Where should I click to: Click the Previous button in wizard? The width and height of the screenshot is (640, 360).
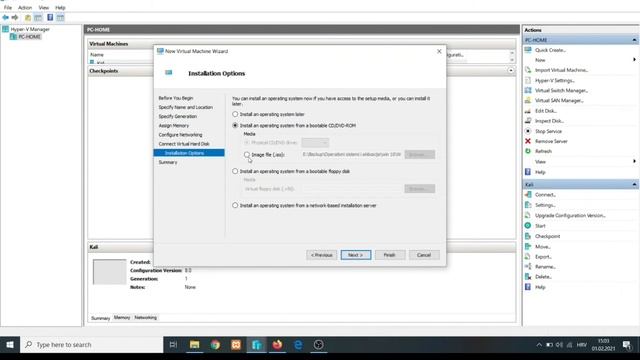(x=322, y=255)
